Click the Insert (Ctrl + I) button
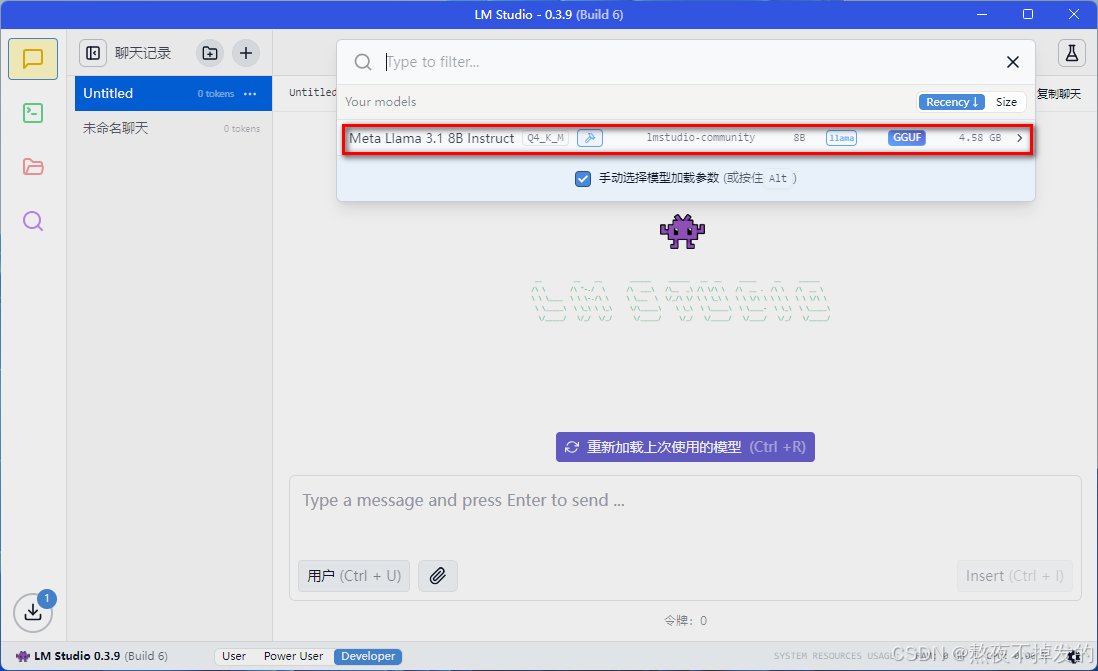Image resolution: width=1098 pixels, height=671 pixels. pyautogui.click(x=1015, y=576)
